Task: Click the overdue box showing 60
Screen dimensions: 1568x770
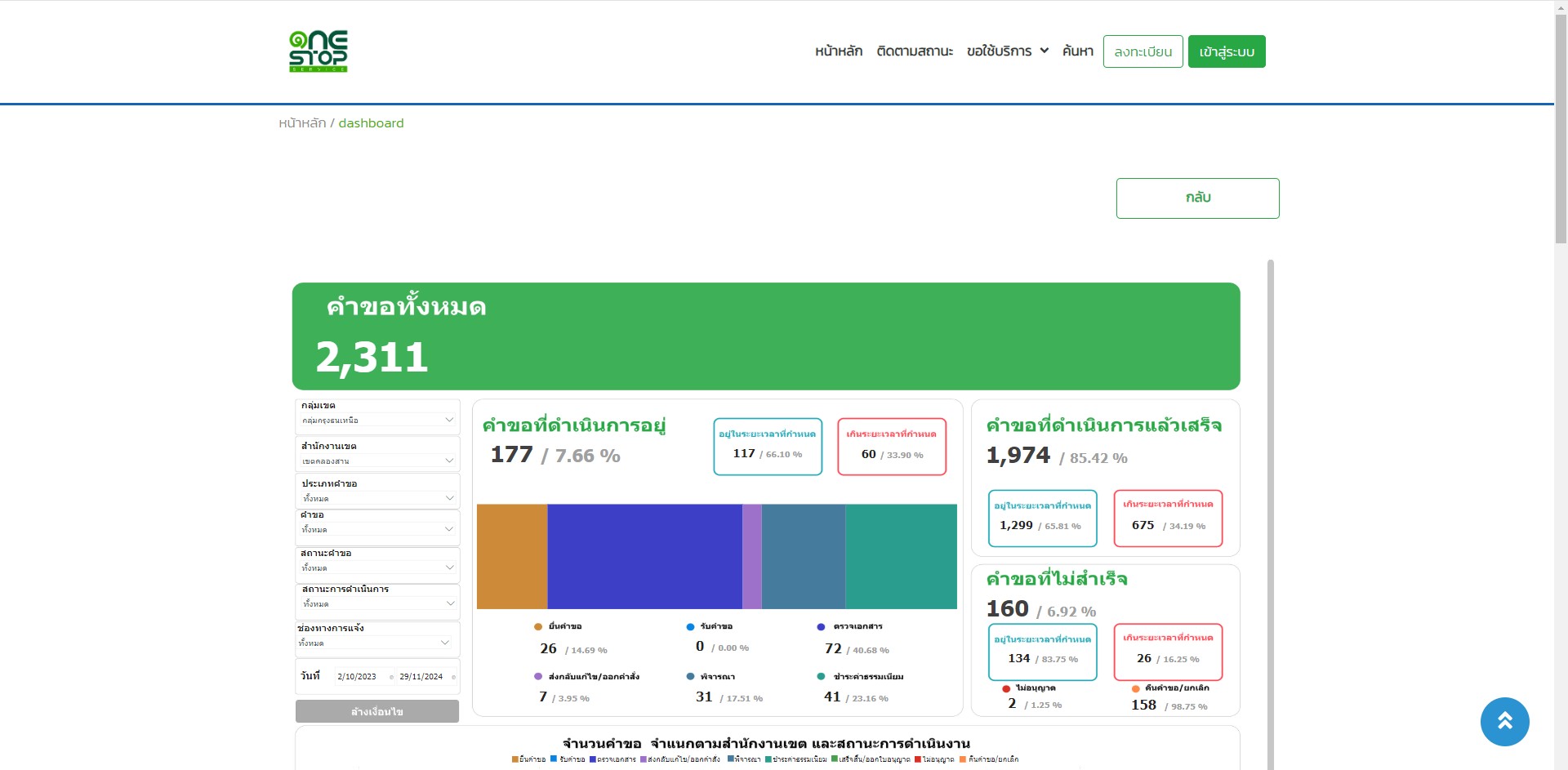Action: click(x=892, y=447)
